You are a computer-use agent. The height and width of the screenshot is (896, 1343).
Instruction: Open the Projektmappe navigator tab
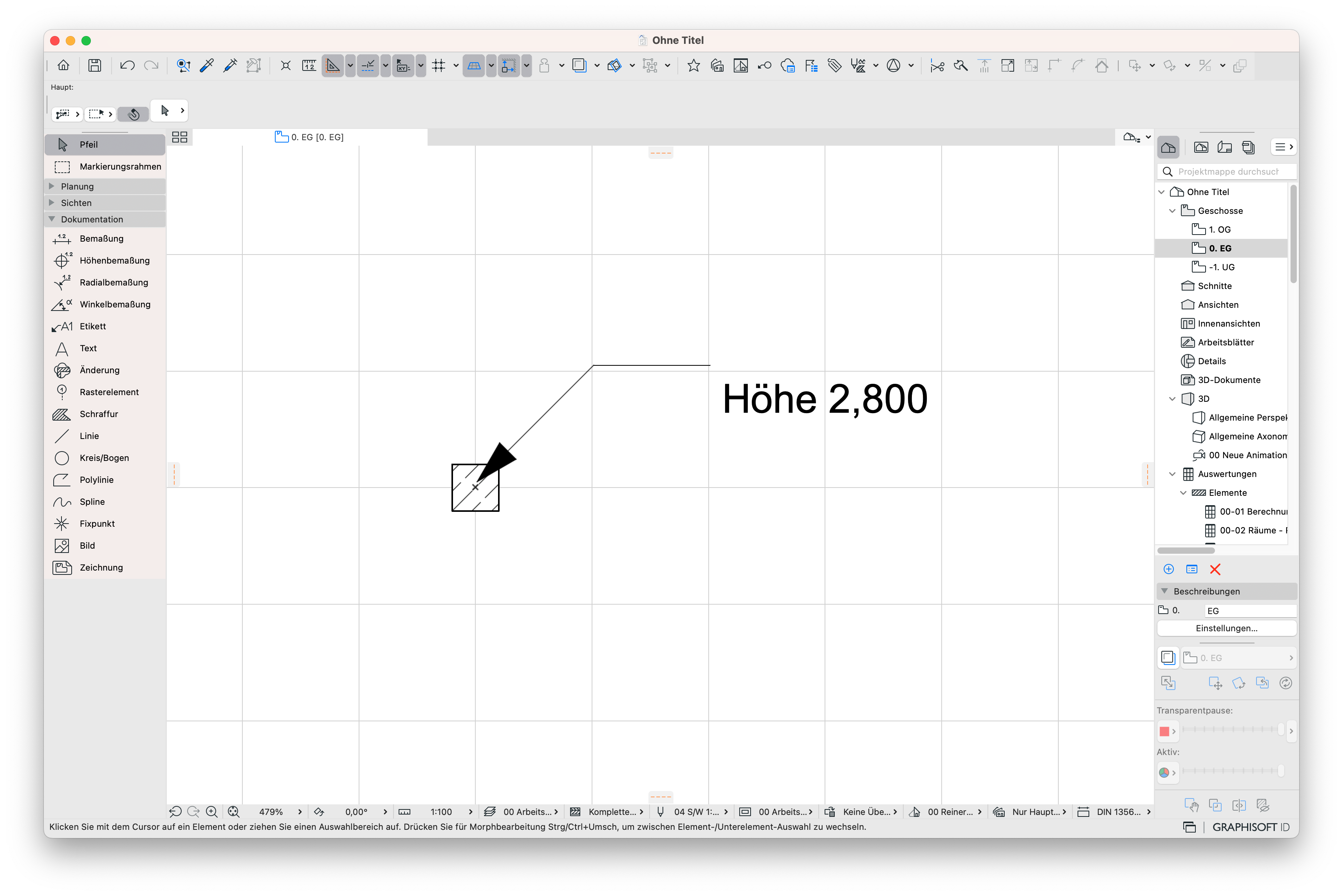(x=1168, y=147)
